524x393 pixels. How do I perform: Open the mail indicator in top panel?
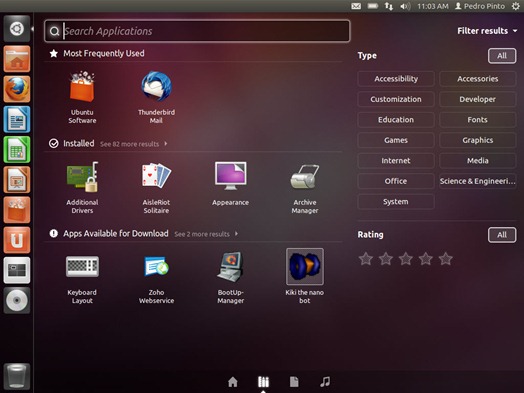pyautogui.click(x=356, y=6)
